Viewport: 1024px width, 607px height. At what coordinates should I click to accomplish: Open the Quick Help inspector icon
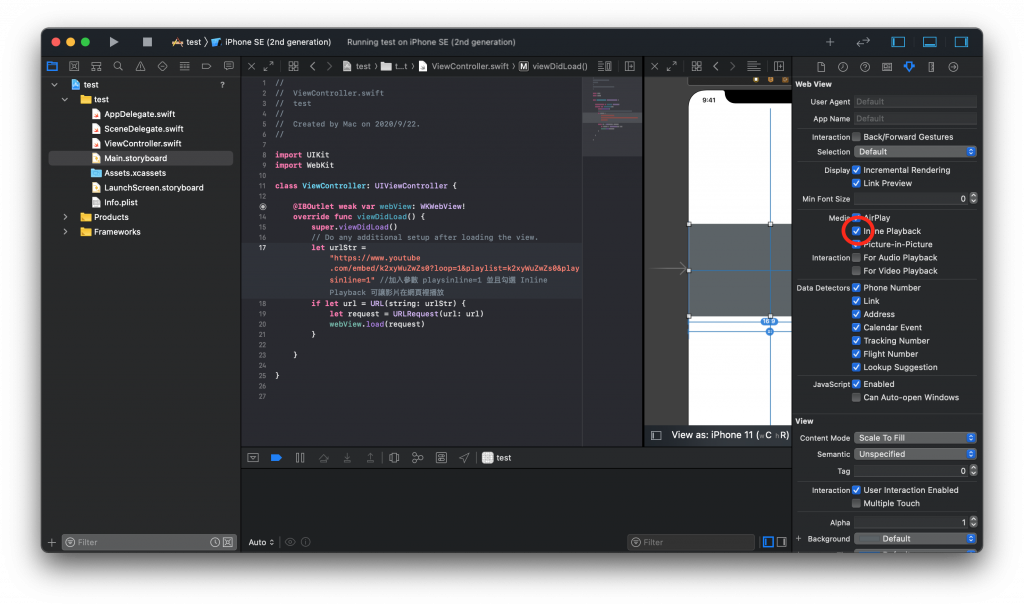865,67
